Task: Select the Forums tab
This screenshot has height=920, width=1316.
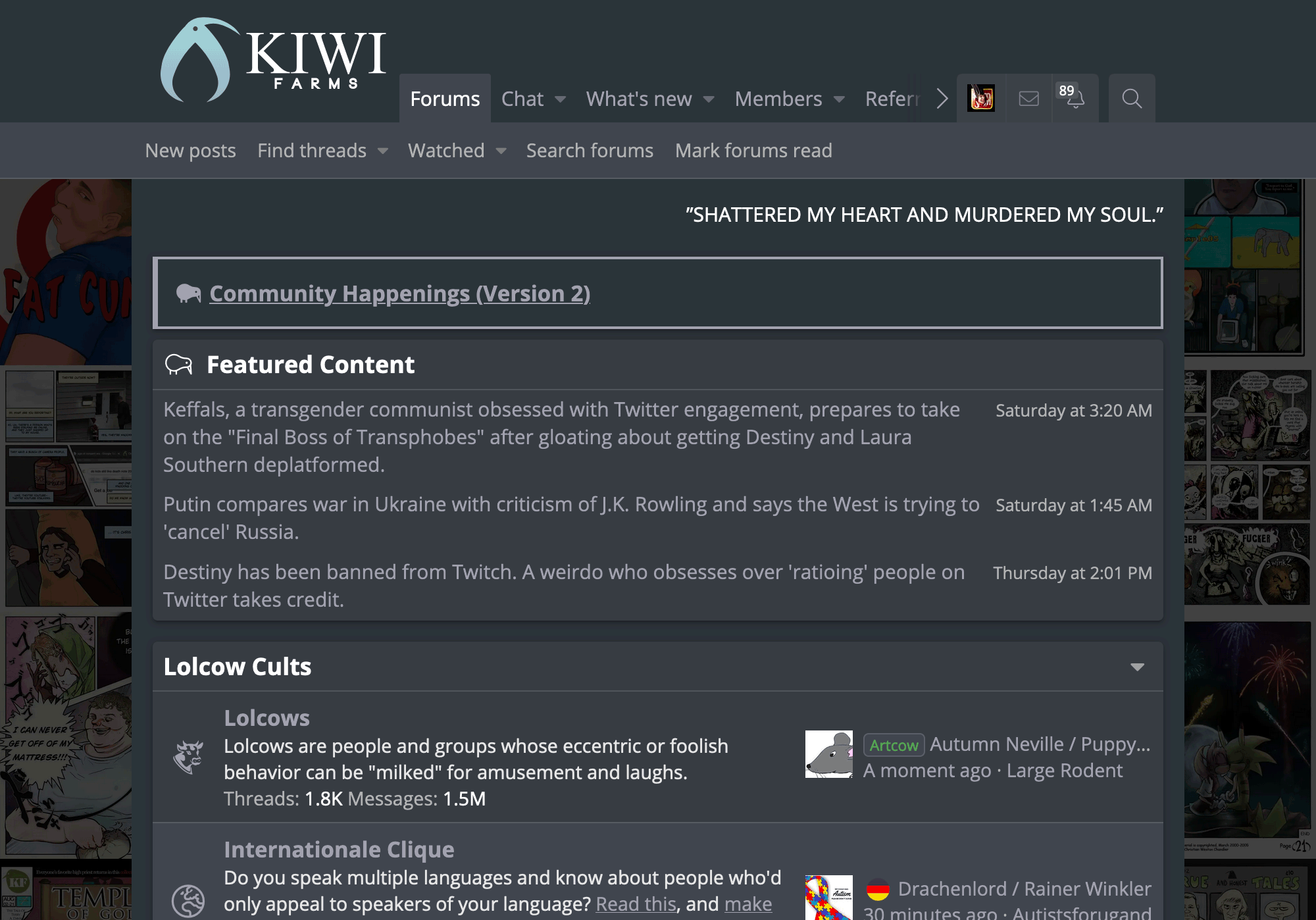Action: 445,99
